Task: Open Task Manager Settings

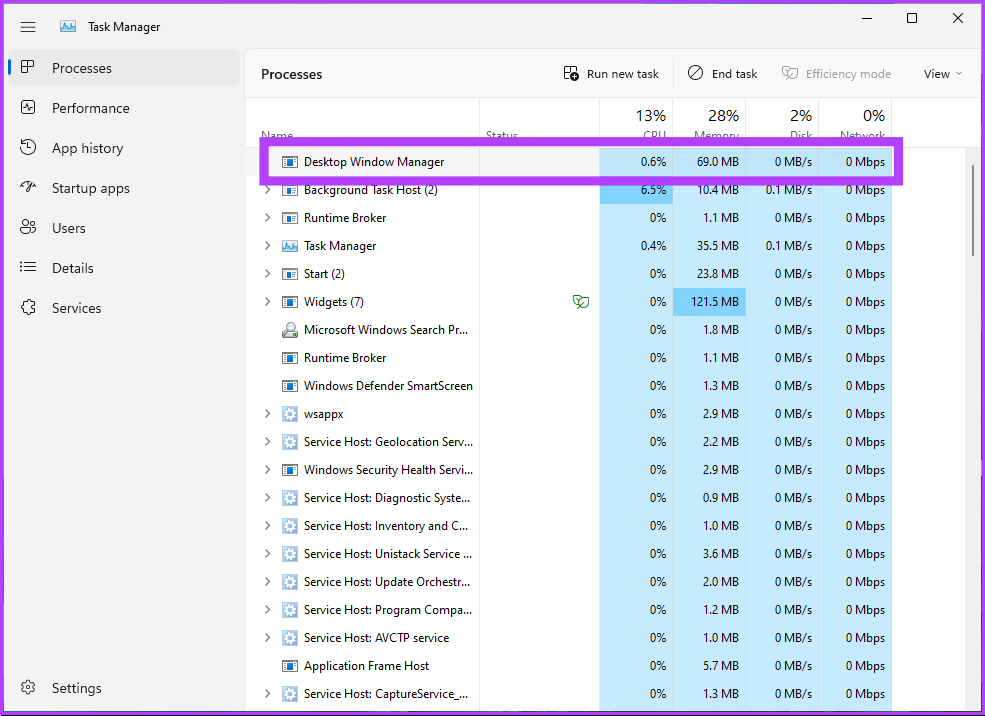Action: coord(76,687)
